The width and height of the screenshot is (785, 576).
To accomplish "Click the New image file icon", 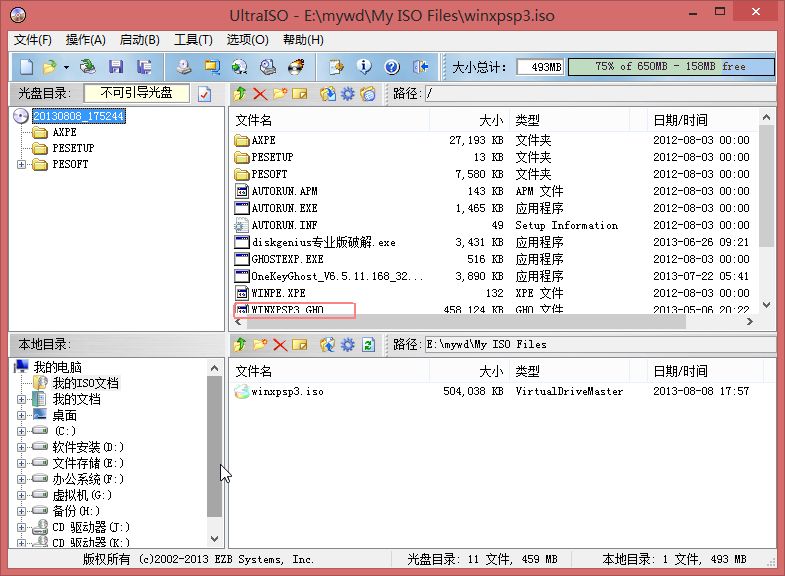I will 27,67.
